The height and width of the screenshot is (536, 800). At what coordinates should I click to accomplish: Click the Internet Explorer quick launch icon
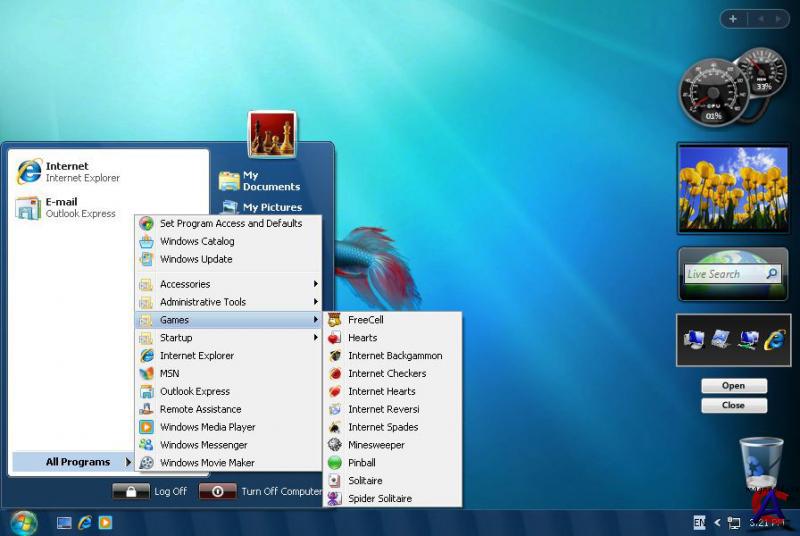click(85, 522)
